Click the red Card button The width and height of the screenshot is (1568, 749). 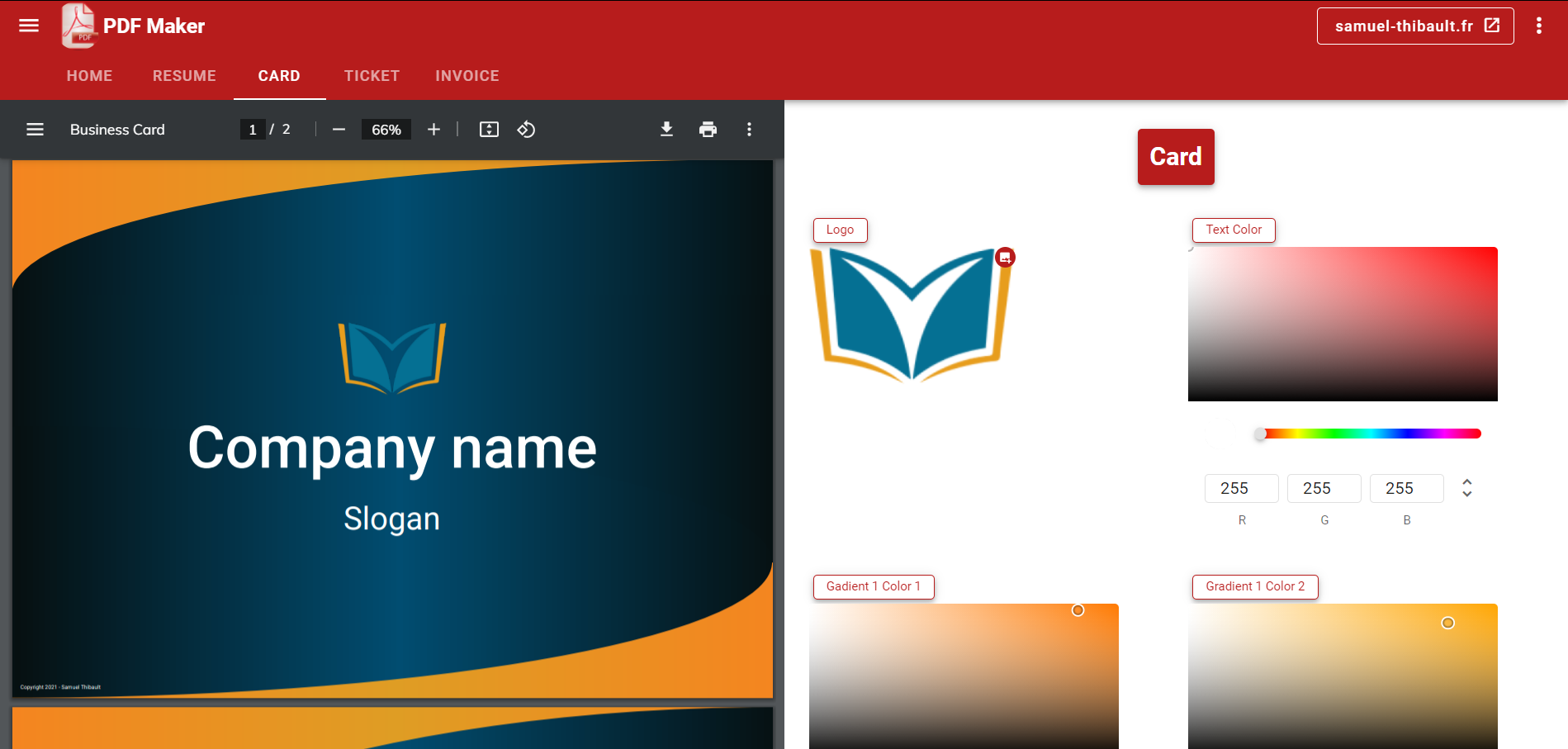[x=1175, y=157]
